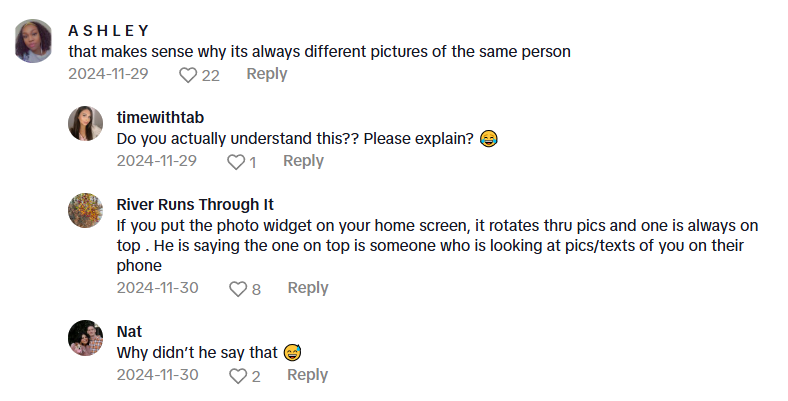Select the Nat username
The width and height of the screenshot is (788, 401).
point(130,331)
